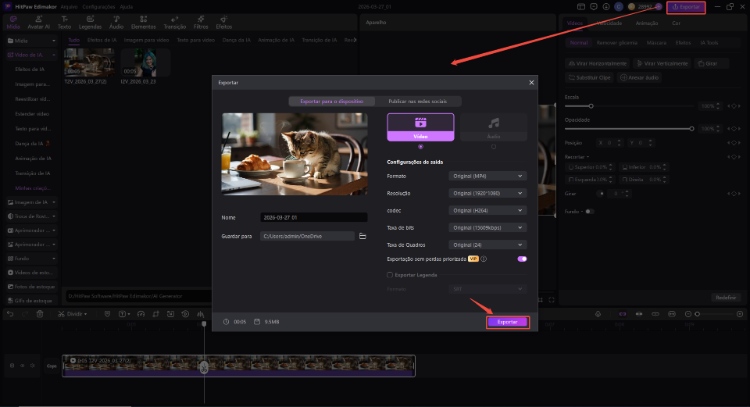Viewport: 750px width, 407px height.
Task: Enable the Exportar Legenda checkbox
Action: (389, 273)
